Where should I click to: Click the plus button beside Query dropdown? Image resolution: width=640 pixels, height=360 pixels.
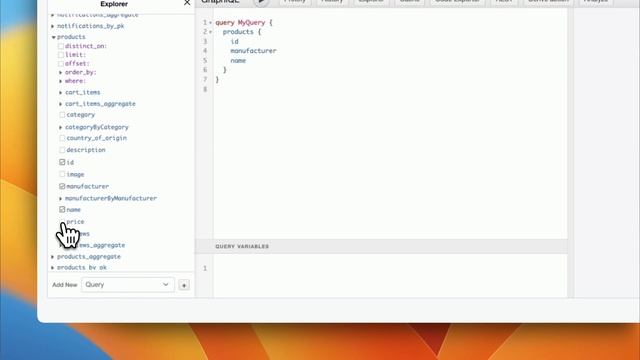[184, 285]
